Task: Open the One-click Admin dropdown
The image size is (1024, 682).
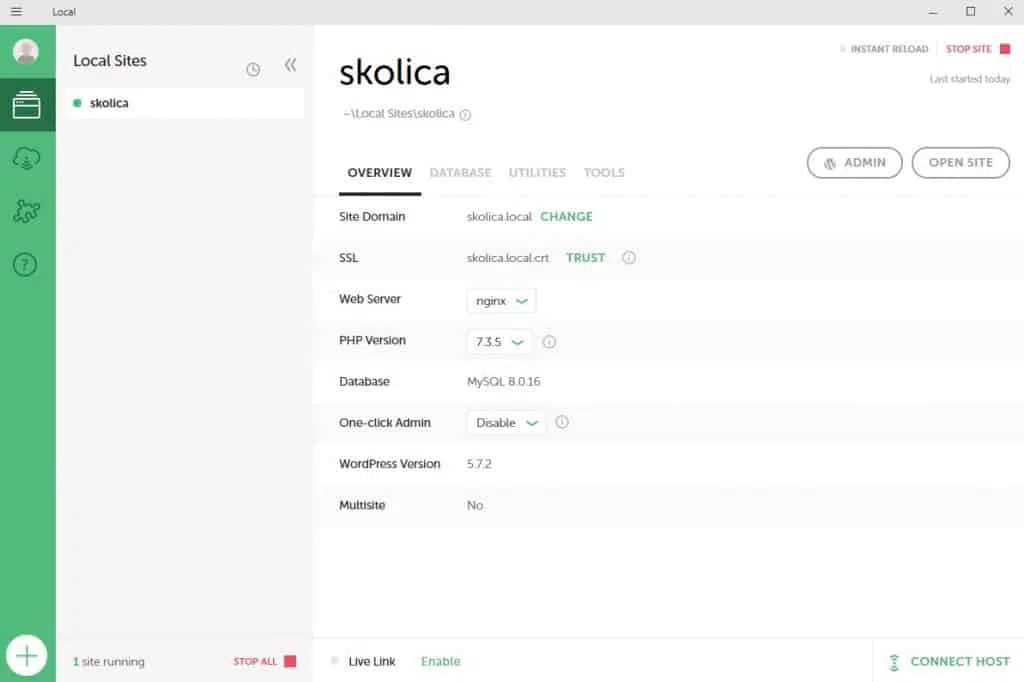Action: point(506,423)
